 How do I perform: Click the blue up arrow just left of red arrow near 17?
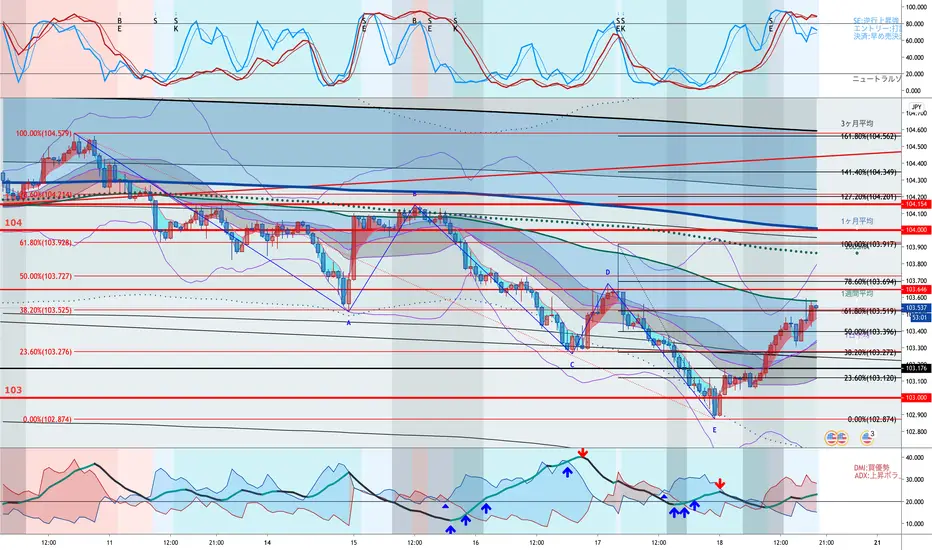568,472
